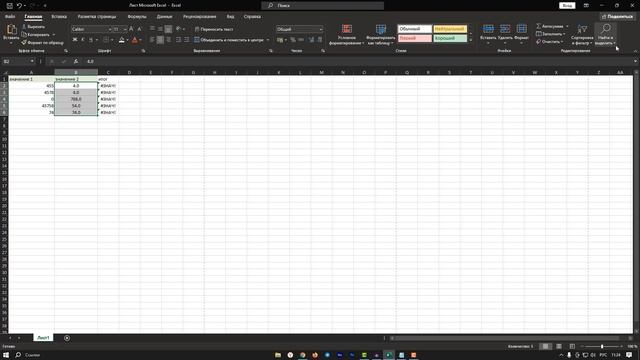Viewport: 640px width, 360px height.
Task: Collapse the ribbon with the chevron
Action: [x=635, y=51]
